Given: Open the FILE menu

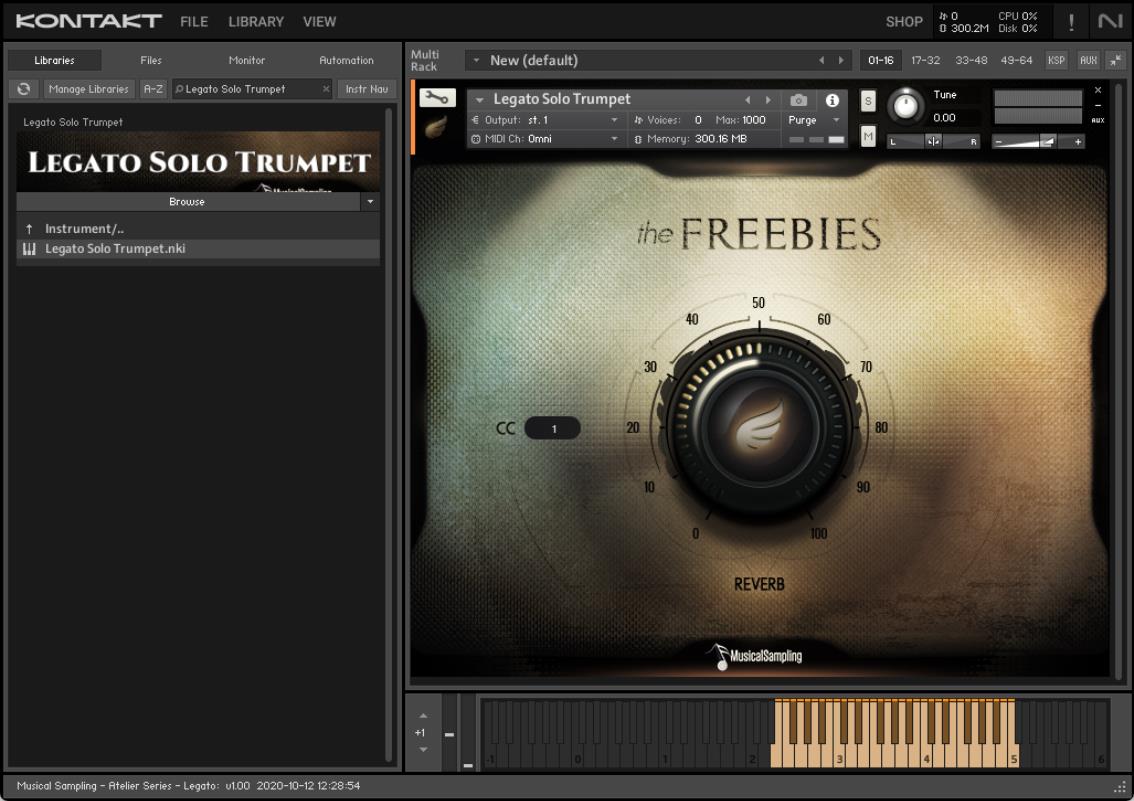Looking at the screenshot, I should click(x=194, y=22).
